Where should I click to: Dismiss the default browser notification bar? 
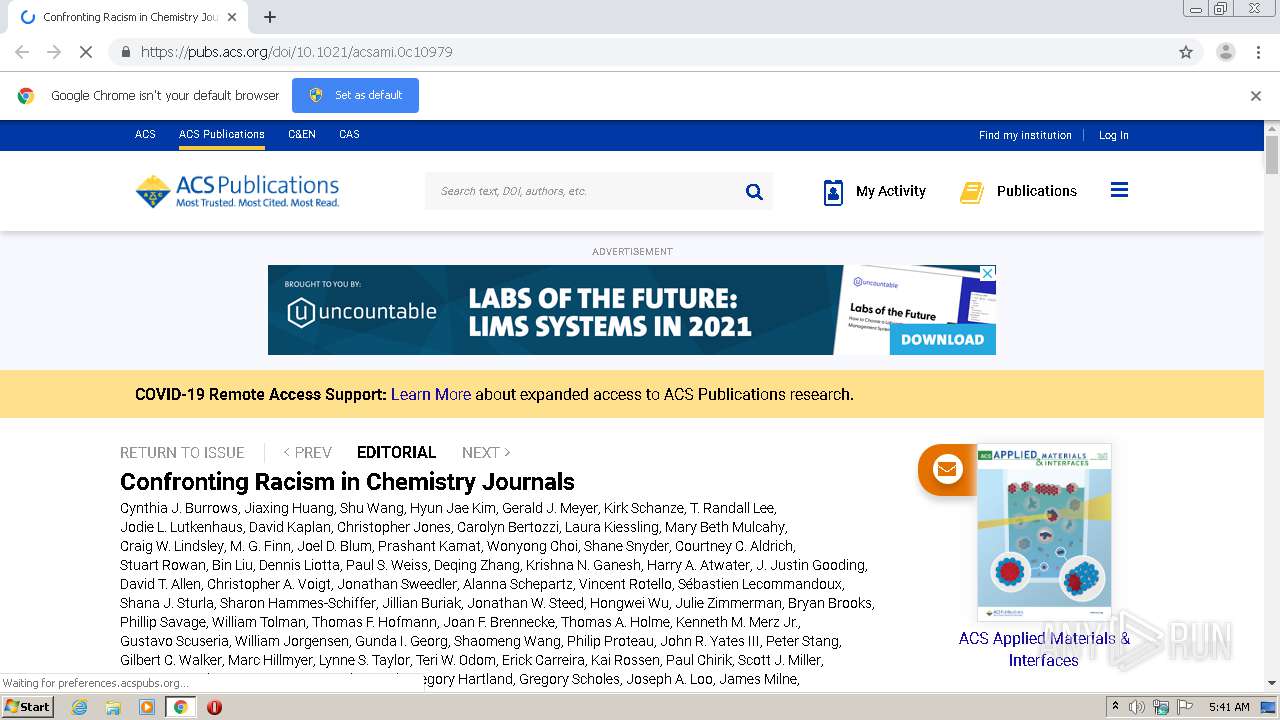pos(1256,96)
